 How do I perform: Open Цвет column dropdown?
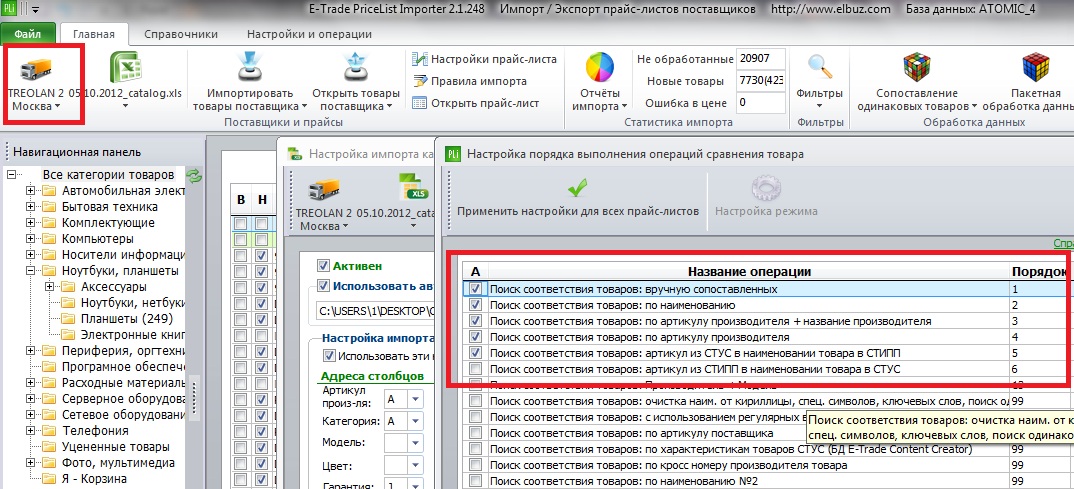point(415,466)
